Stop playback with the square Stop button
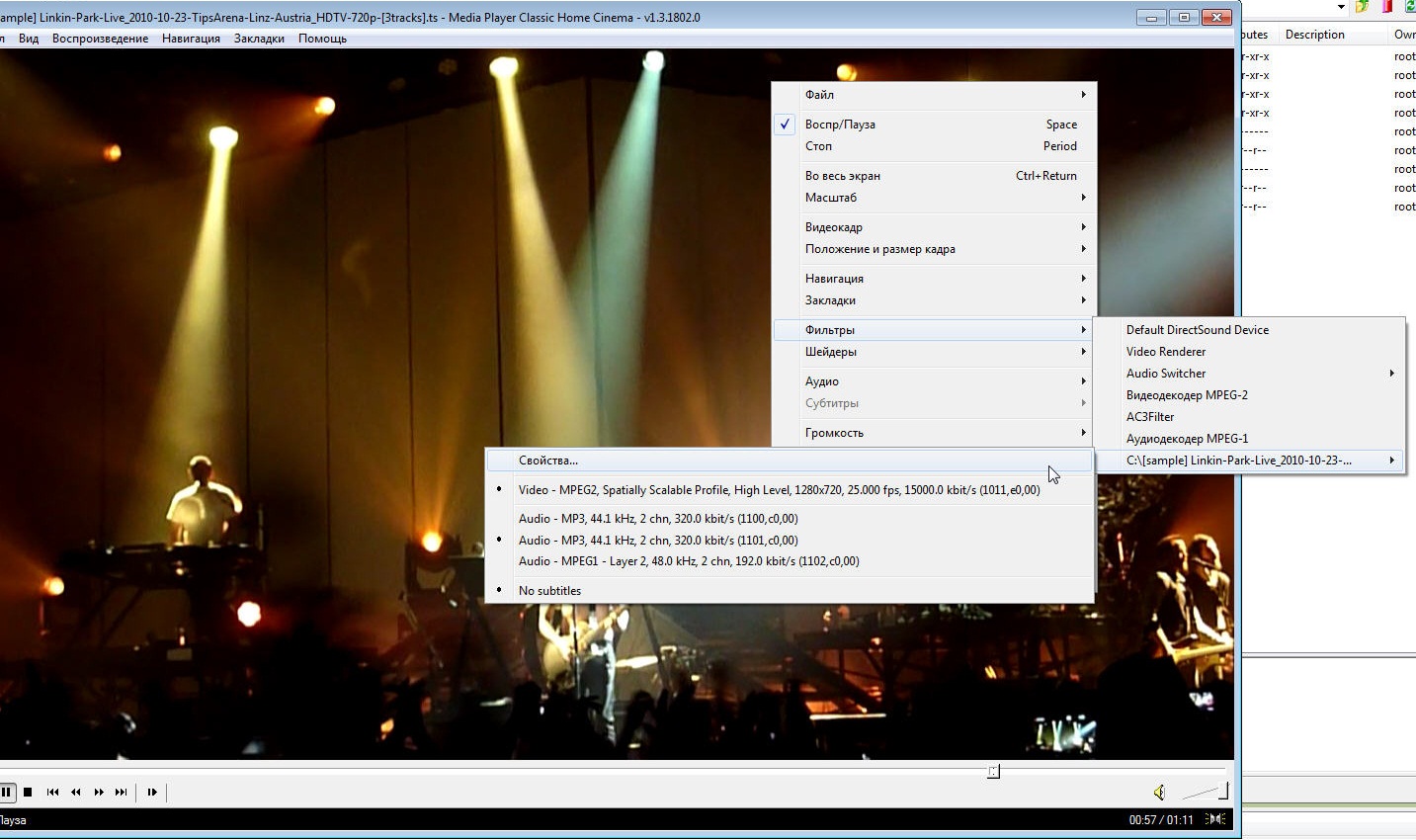The width and height of the screenshot is (1416, 840). (28, 792)
